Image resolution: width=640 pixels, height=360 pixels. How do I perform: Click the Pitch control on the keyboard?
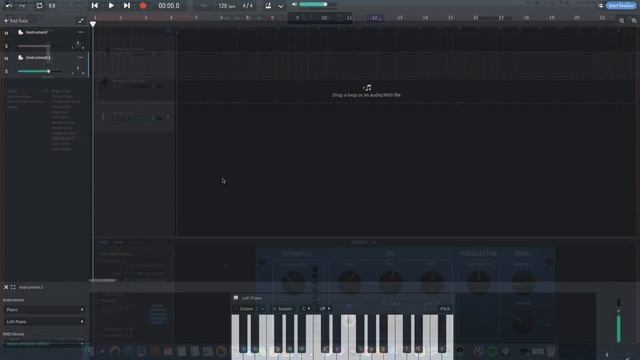[445, 309]
